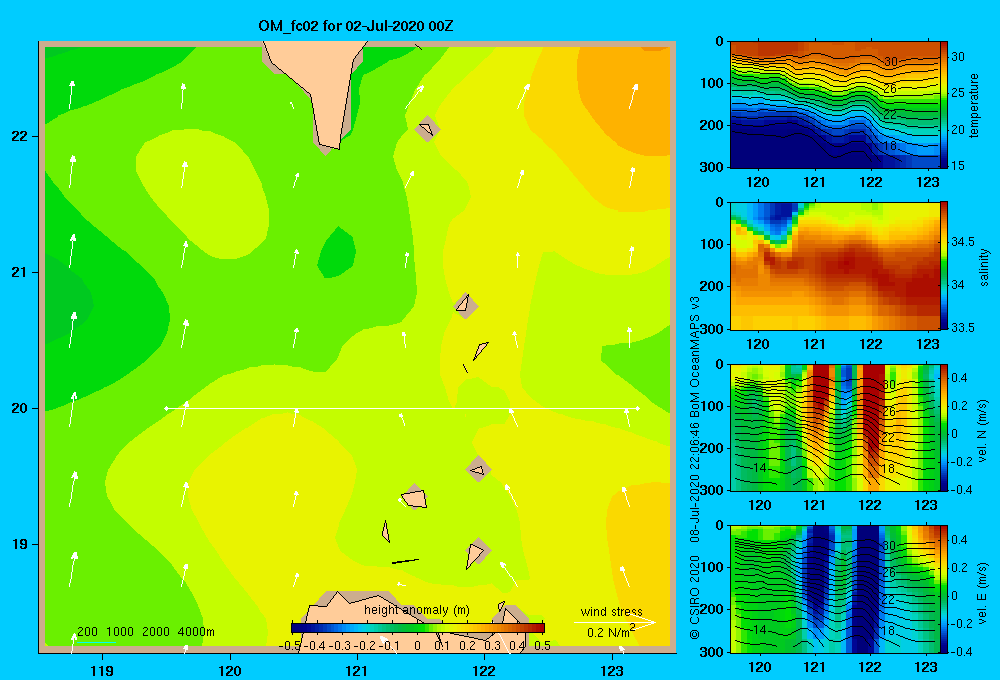Click the '0.2 N/m²' wind stress value
Screen dimensions: 1000x680
[x=610, y=632]
